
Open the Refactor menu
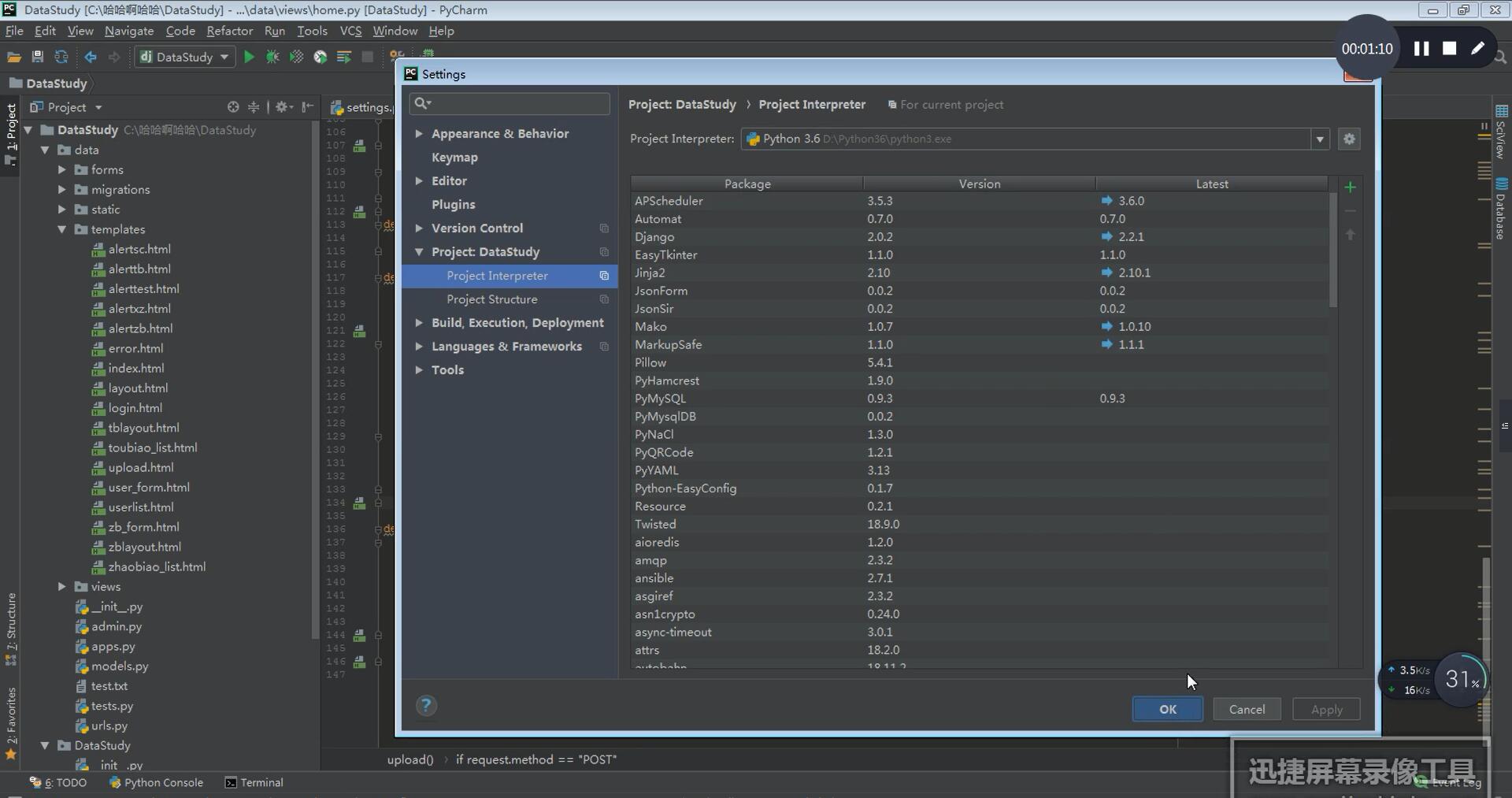[229, 31]
